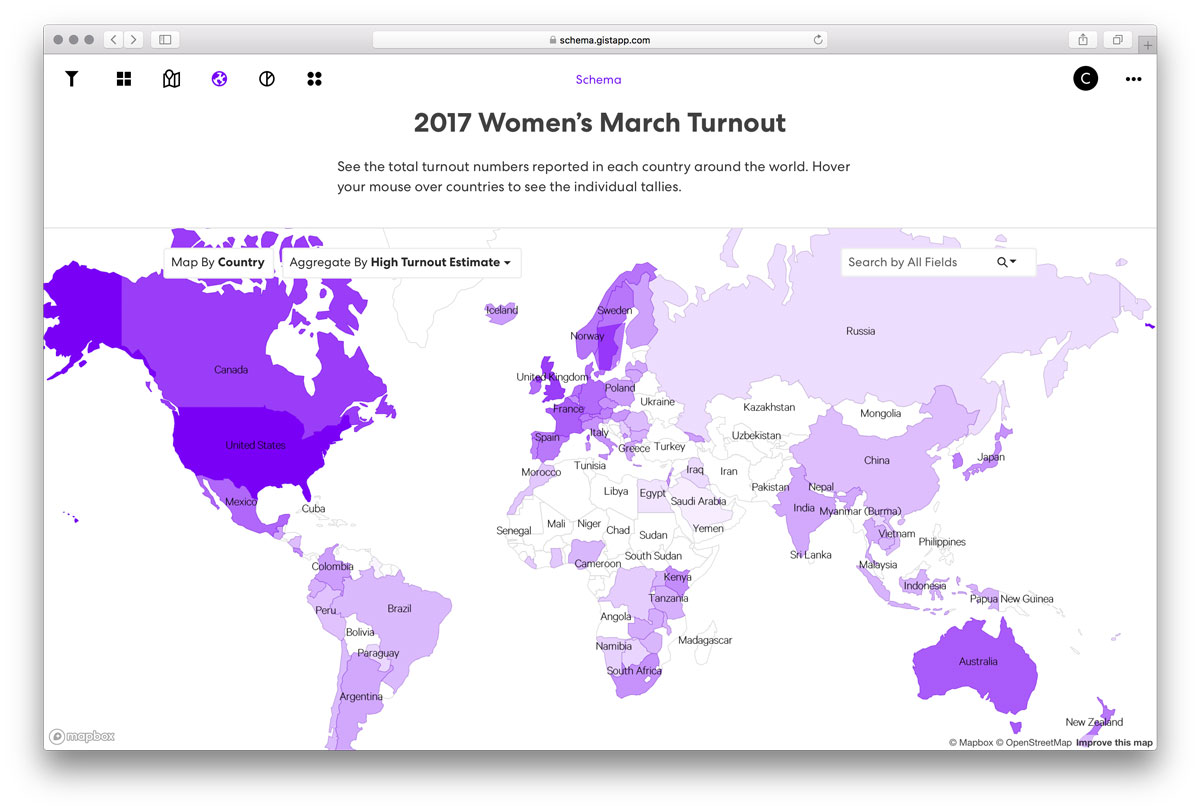Click the Indonesia label
1200x812 pixels.
pyautogui.click(x=925, y=586)
